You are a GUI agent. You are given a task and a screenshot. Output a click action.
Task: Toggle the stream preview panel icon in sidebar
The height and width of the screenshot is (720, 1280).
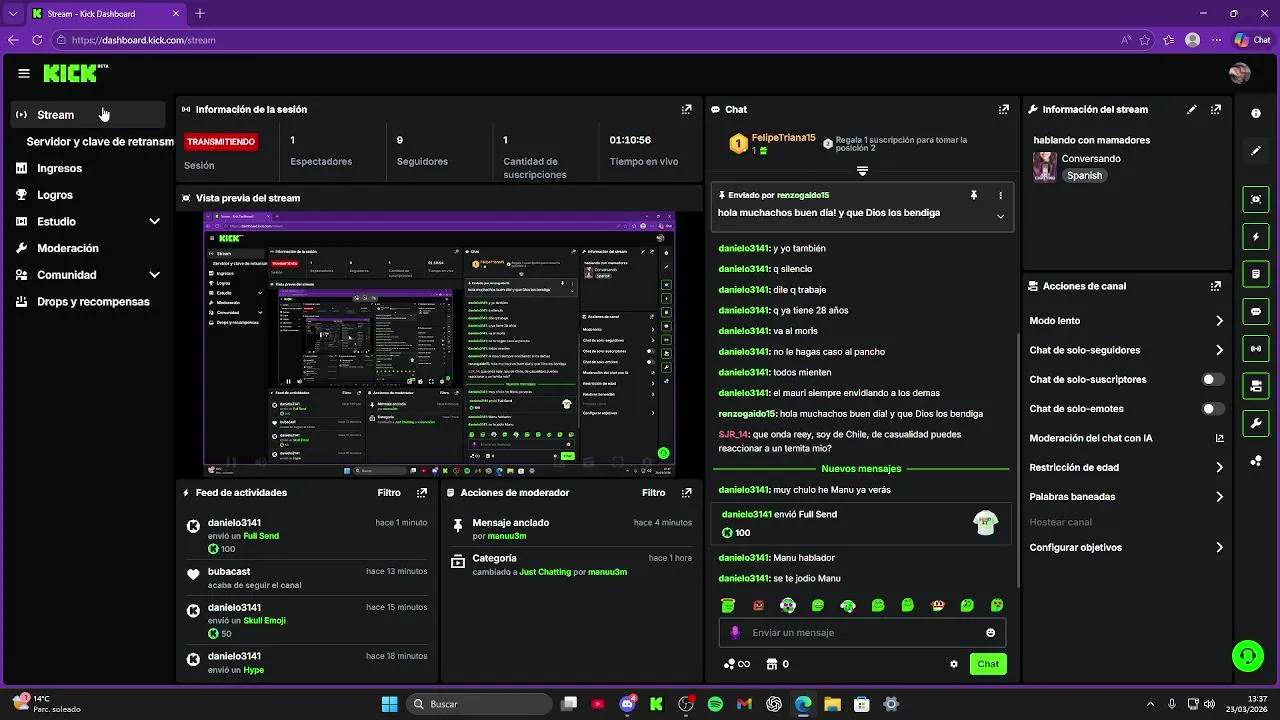1256,199
